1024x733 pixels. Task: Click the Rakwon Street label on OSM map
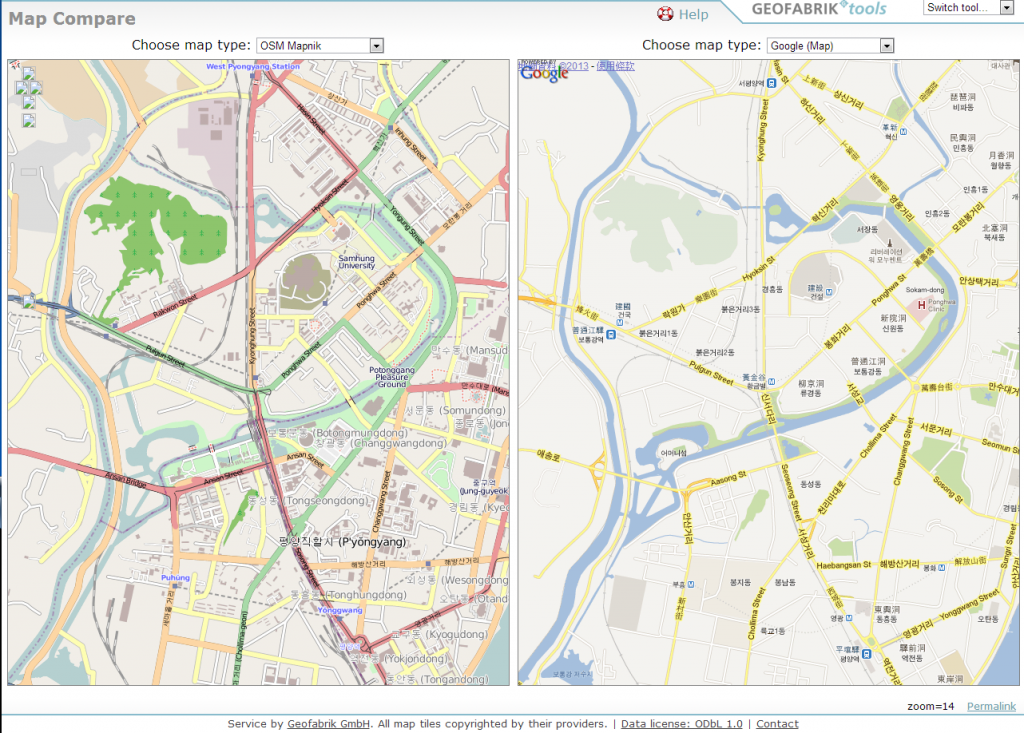(174, 306)
